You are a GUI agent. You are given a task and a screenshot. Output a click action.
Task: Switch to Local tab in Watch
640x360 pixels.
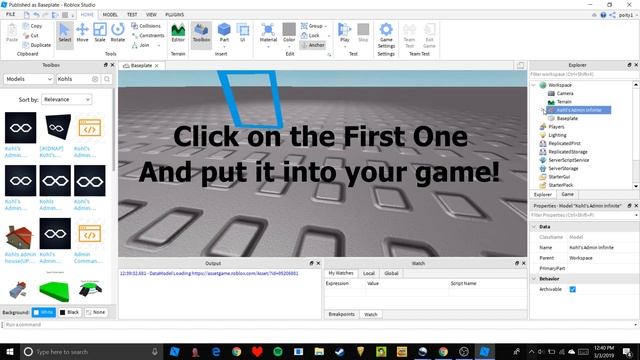pos(369,273)
